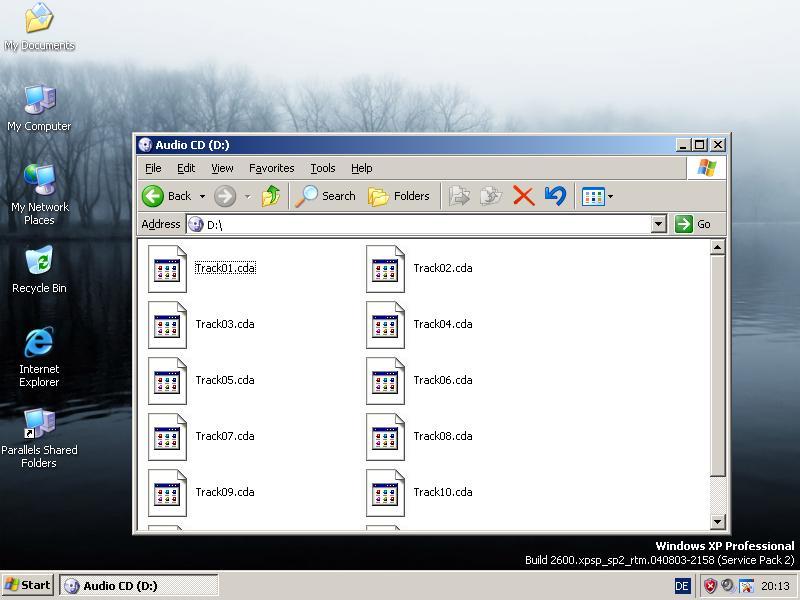Expand the Address bar dropdown
Viewport: 800px width, 600px height.
(658, 225)
